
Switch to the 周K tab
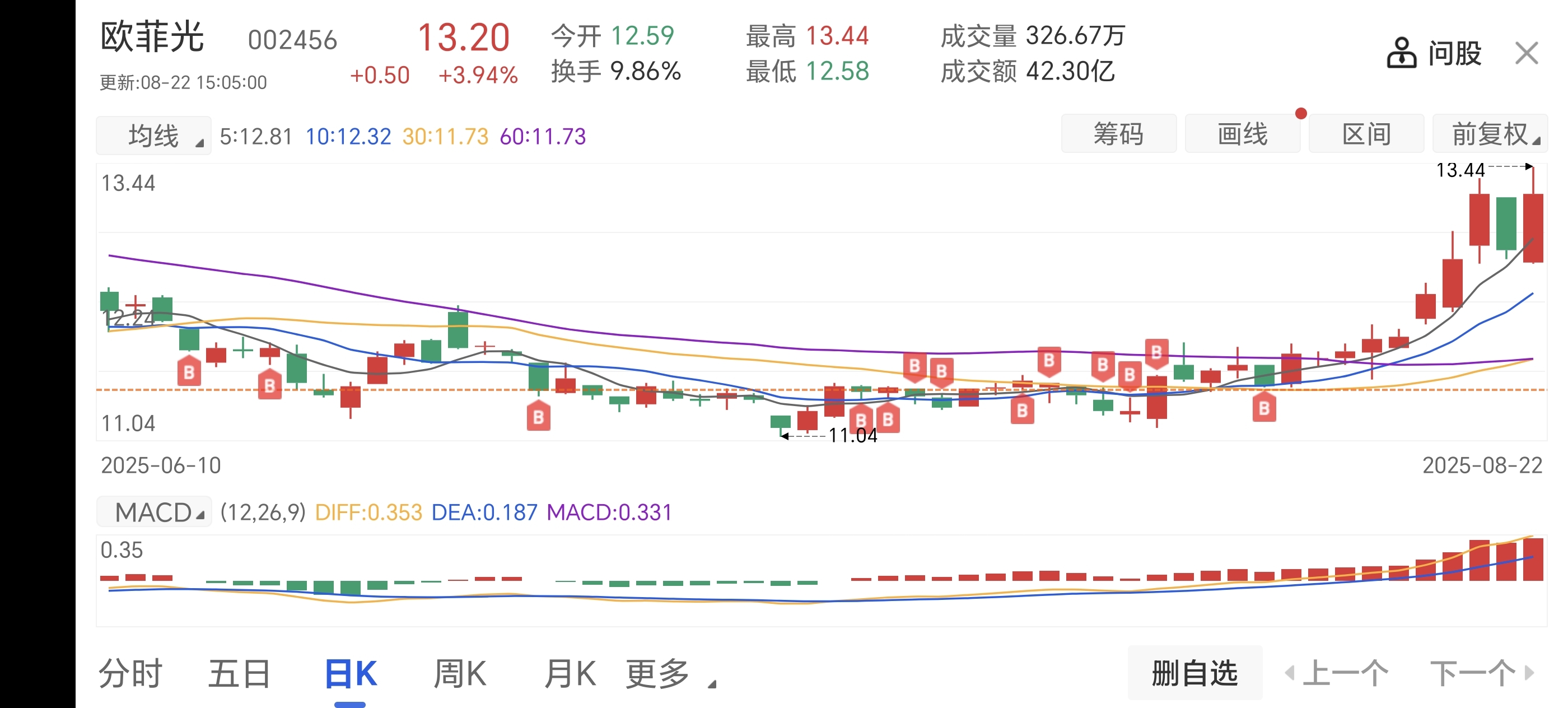[x=460, y=674]
